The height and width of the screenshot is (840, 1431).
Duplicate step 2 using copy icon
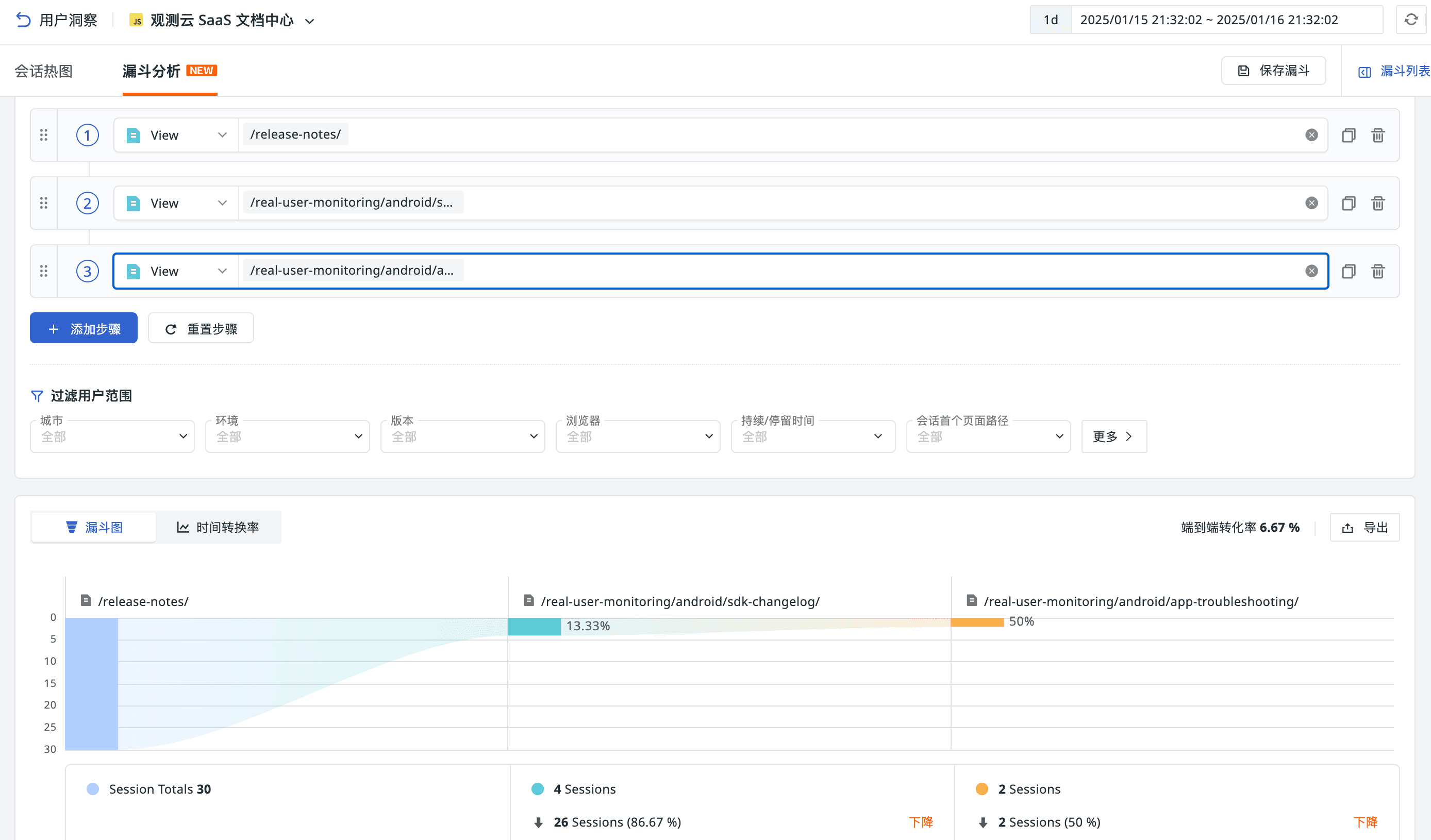coord(1348,203)
